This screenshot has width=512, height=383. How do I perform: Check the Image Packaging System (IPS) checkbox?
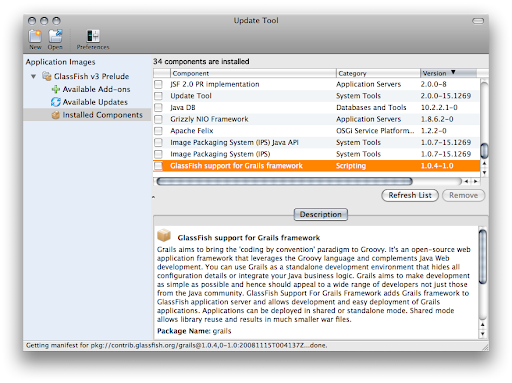pos(158,154)
